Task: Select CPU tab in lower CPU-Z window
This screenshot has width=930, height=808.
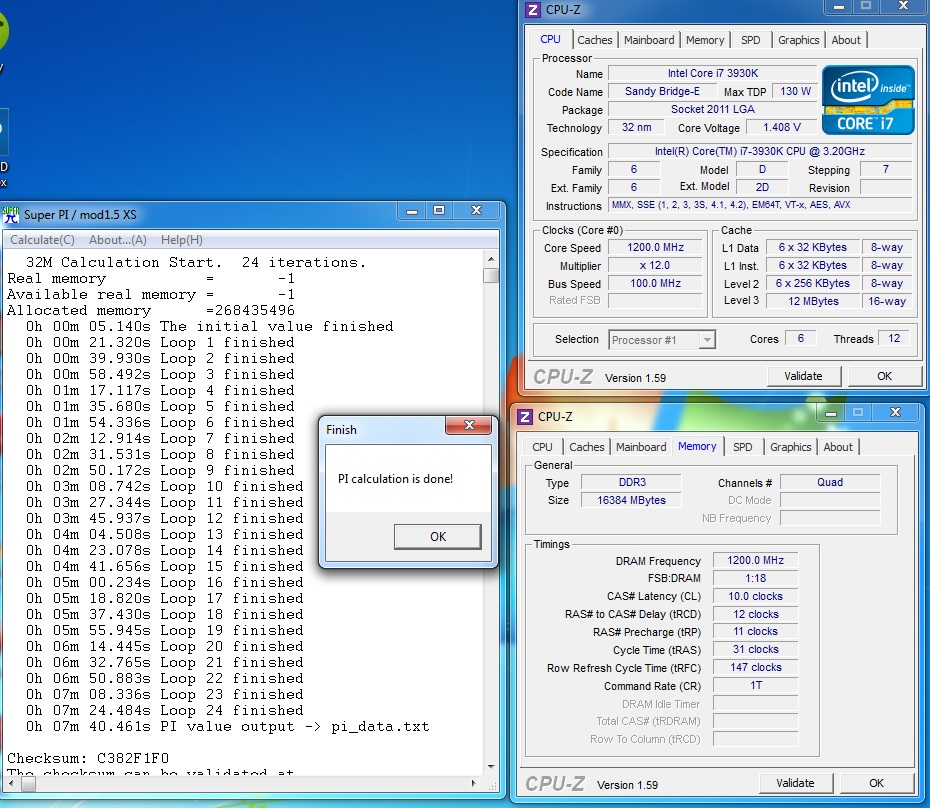Action: pos(542,447)
